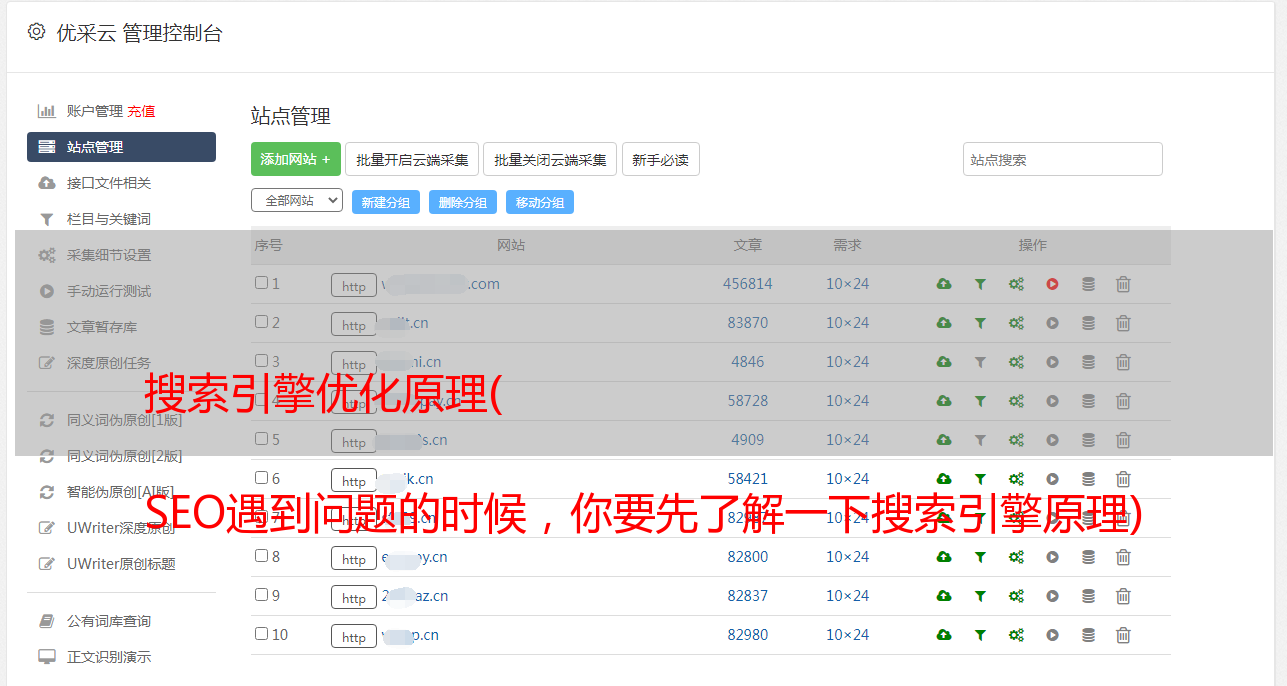This screenshot has width=1287, height=686.
Task: Check the checkbox for site row 6
Action: coord(261,478)
